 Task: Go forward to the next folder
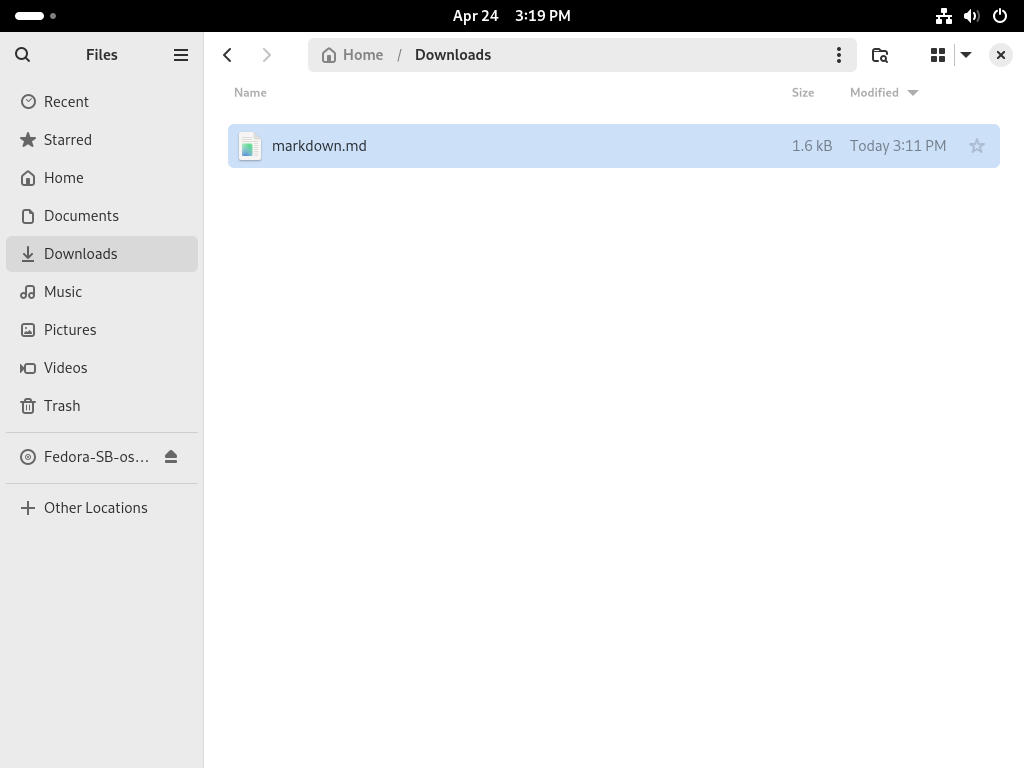click(x=266, y=55)
